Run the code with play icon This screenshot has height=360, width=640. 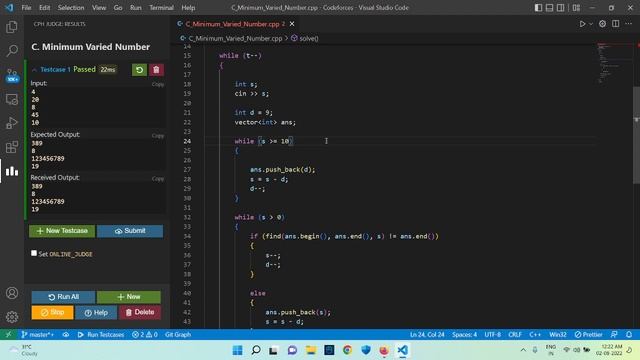pyautogui.click(x=582, y=24)
